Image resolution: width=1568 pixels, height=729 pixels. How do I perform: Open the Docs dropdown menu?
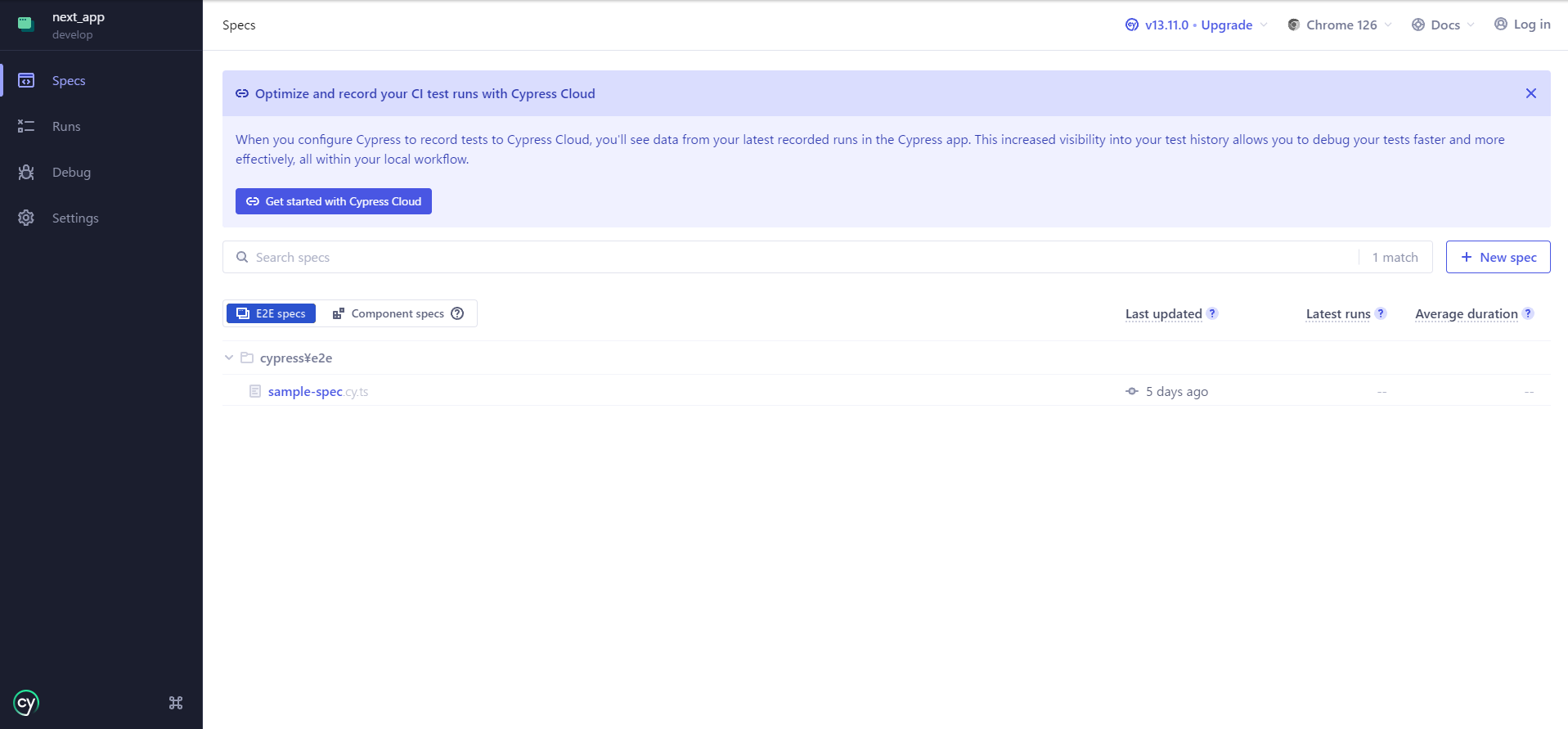pyautogui.click(x=1444, y=25)
